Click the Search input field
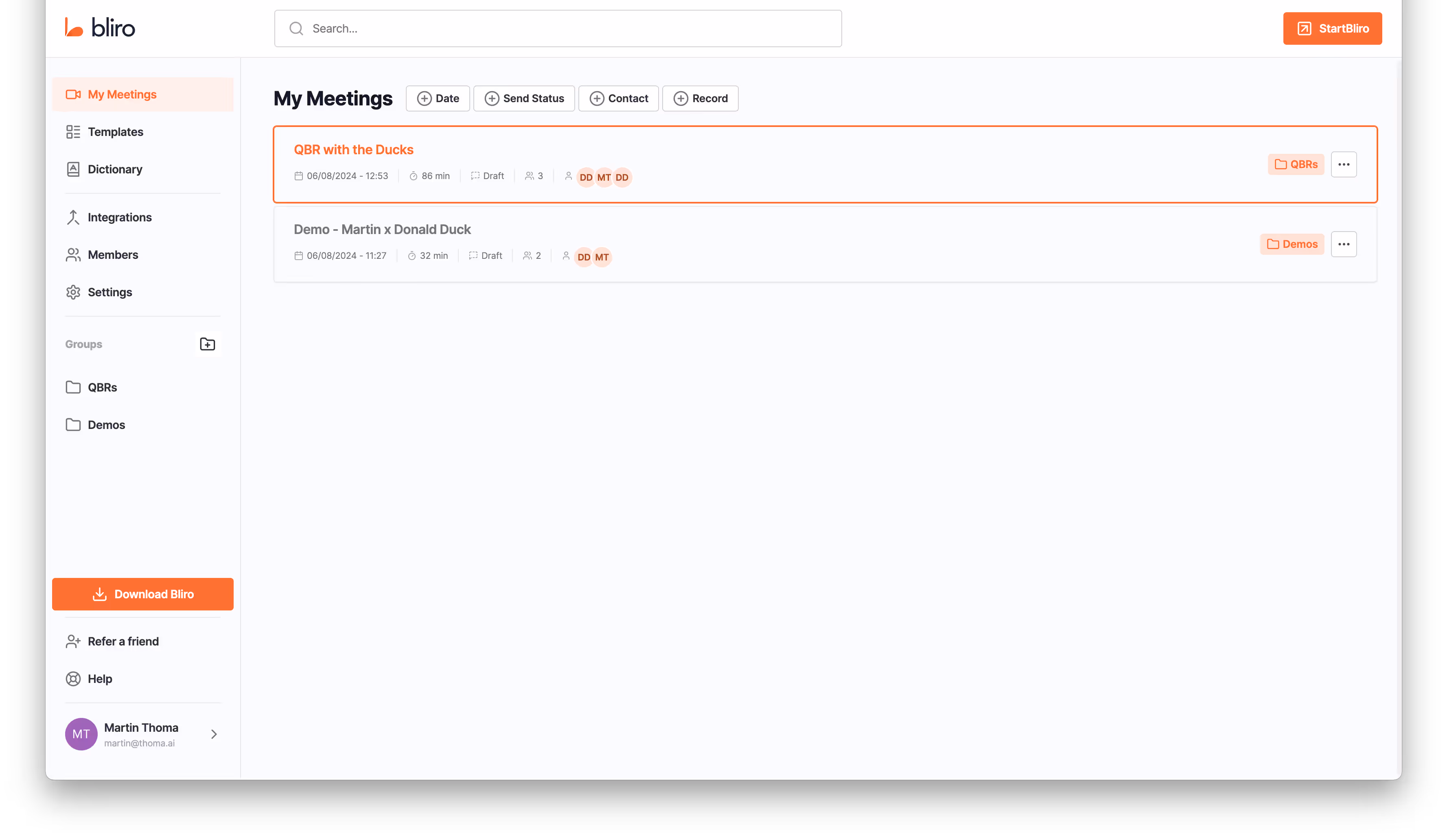Screen dimensions: 1447x840 [558, 28]
